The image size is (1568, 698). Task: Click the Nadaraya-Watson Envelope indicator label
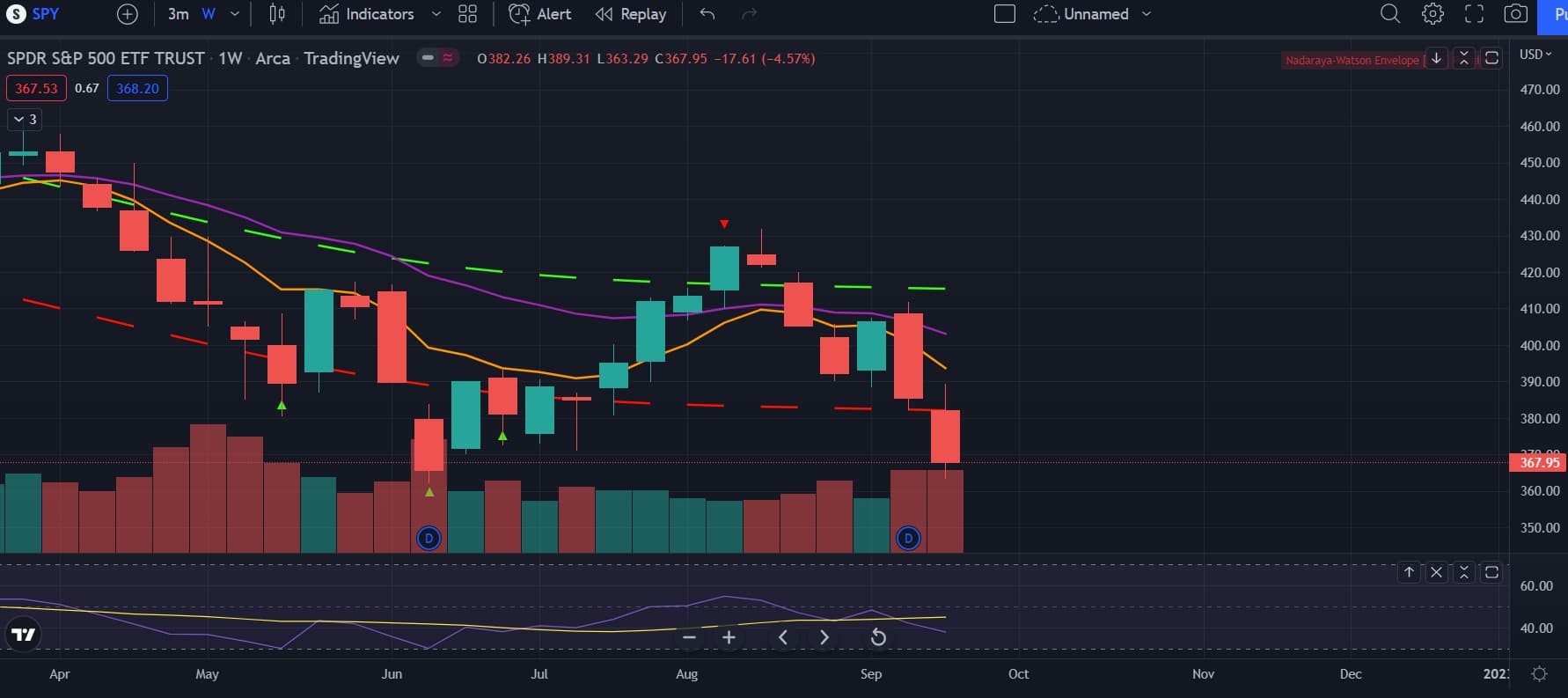[x=1352, y=60]
